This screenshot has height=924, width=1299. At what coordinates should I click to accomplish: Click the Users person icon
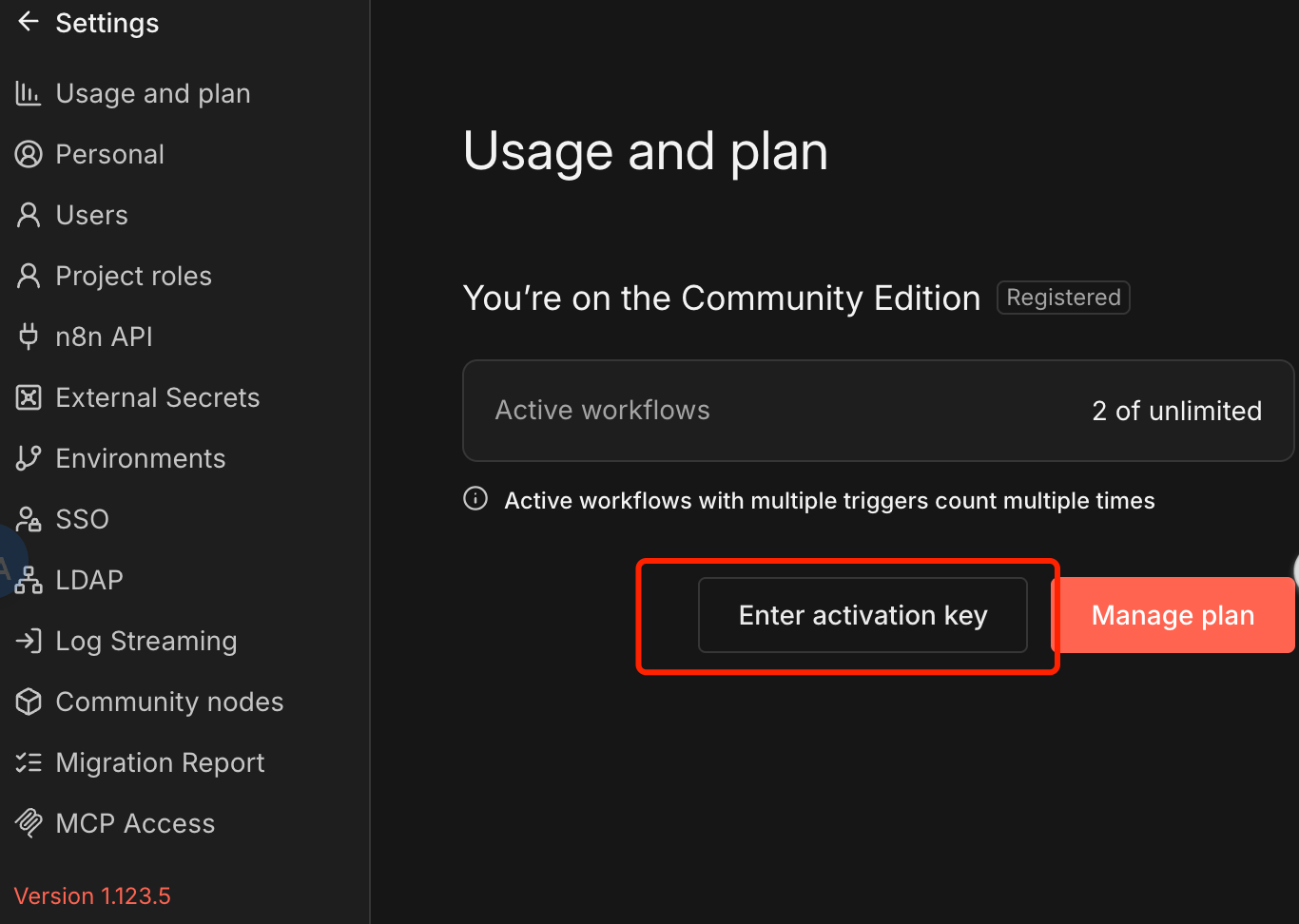coord(29,215)
